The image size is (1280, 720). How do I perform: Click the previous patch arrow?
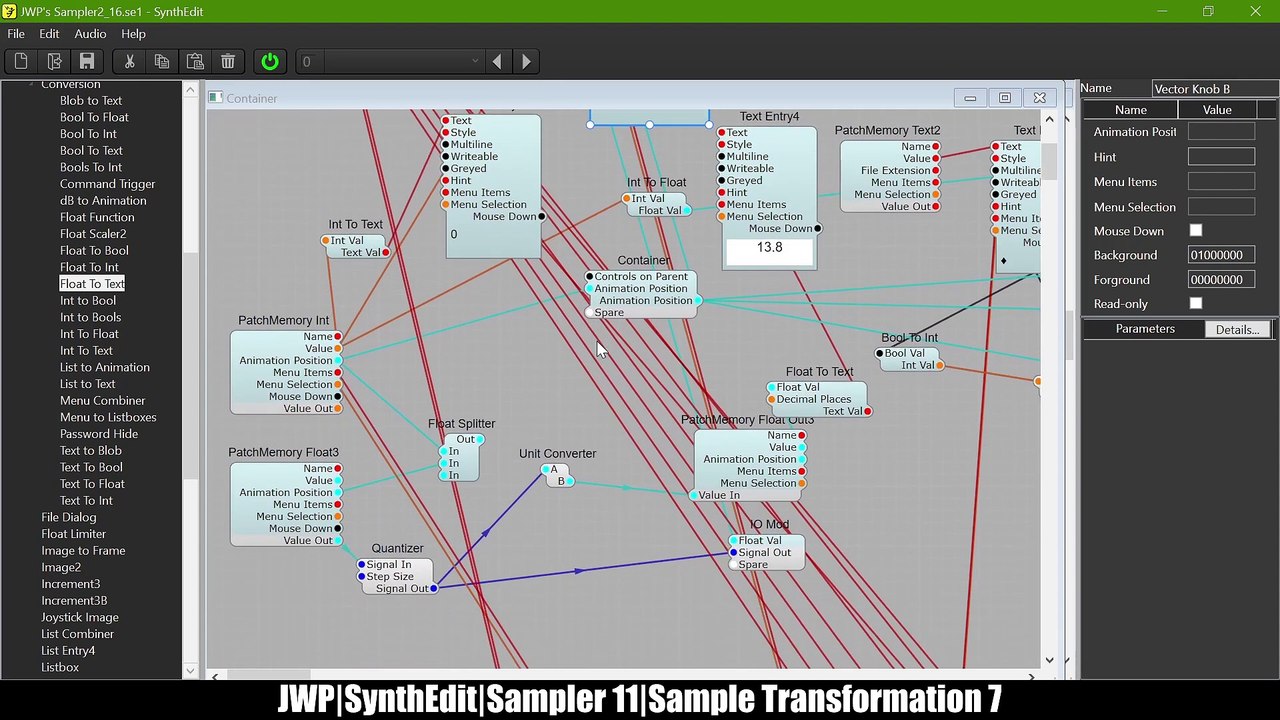click(497, 62)
